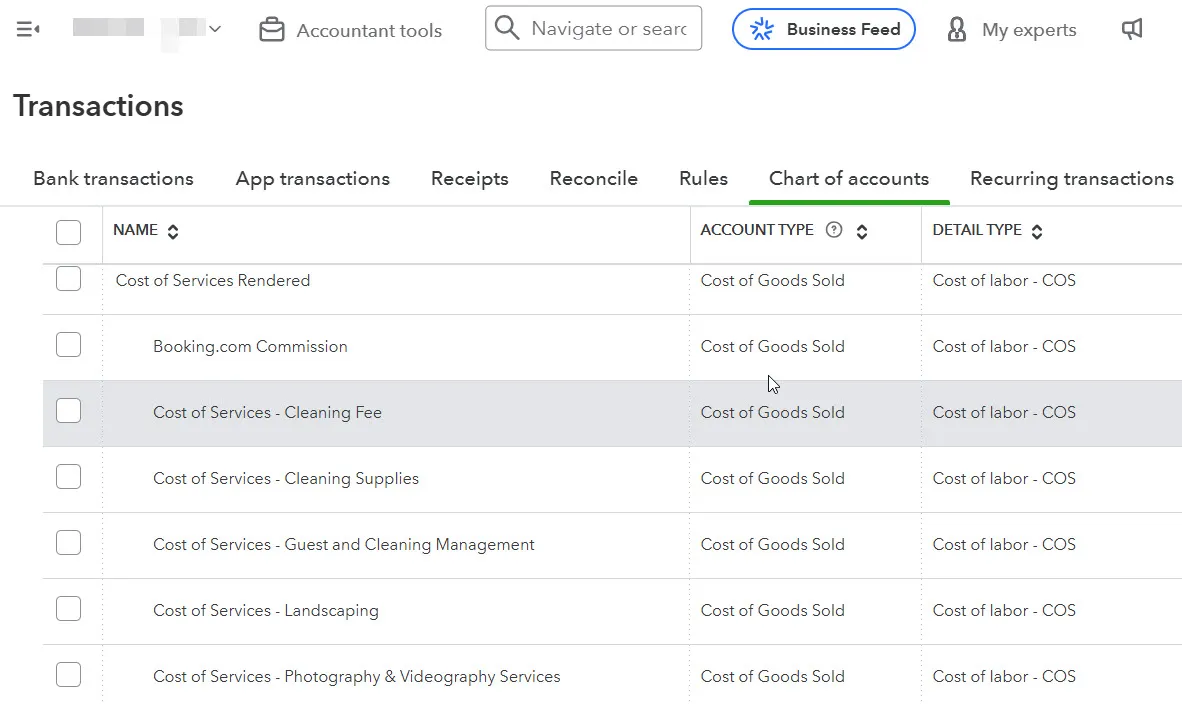
Task: Sort accounts by Name column arrows
Action: point(173,232)
